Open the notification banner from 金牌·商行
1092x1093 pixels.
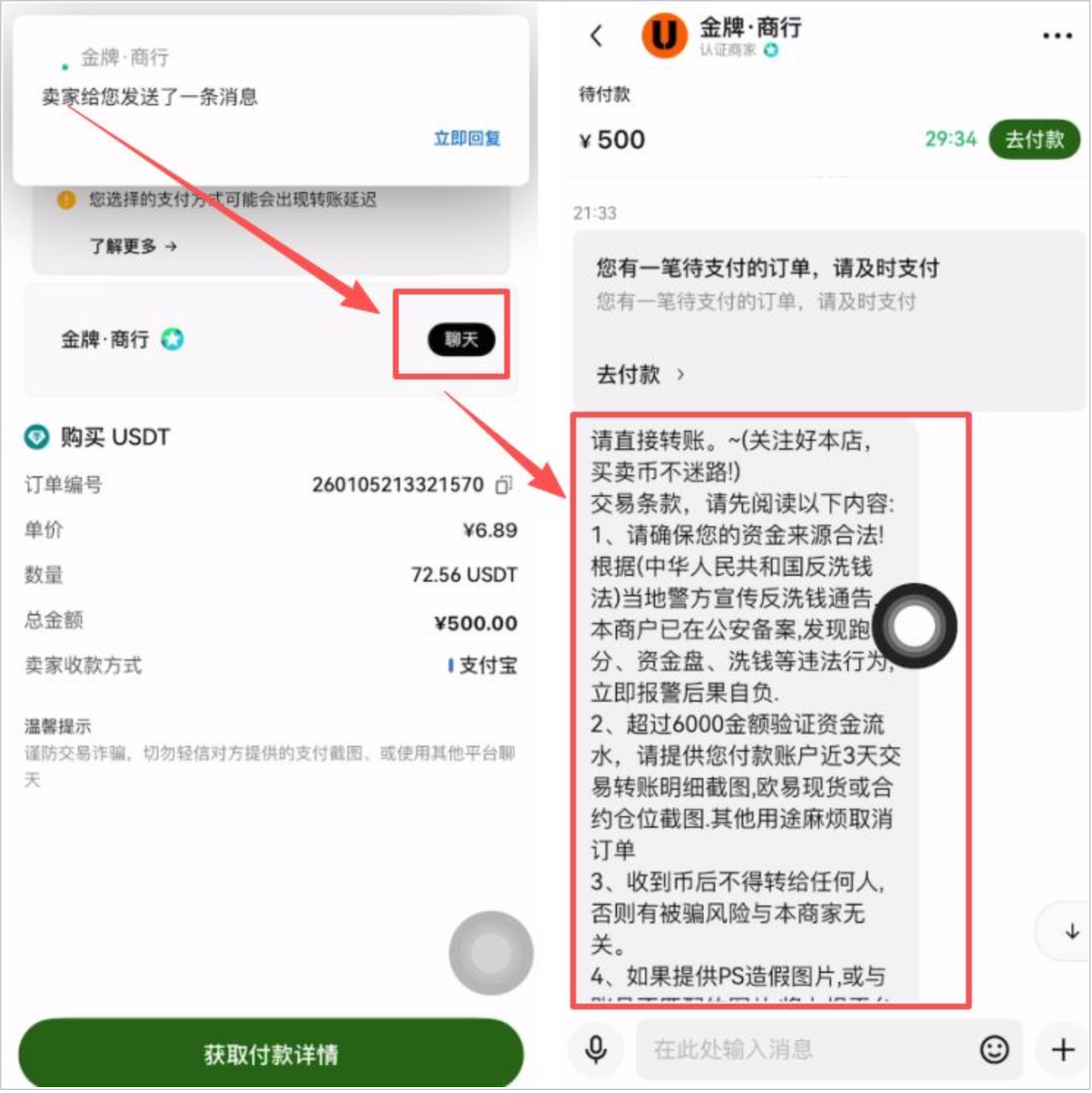pyautogui.click(x=270, y=100)
